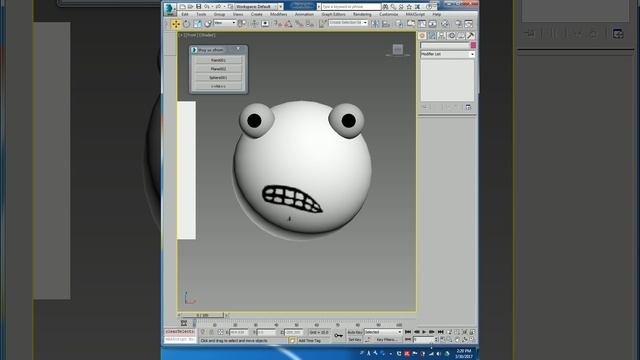Open the Create menu
Viewport: 640px width, 360px height.
pos(256,14)
